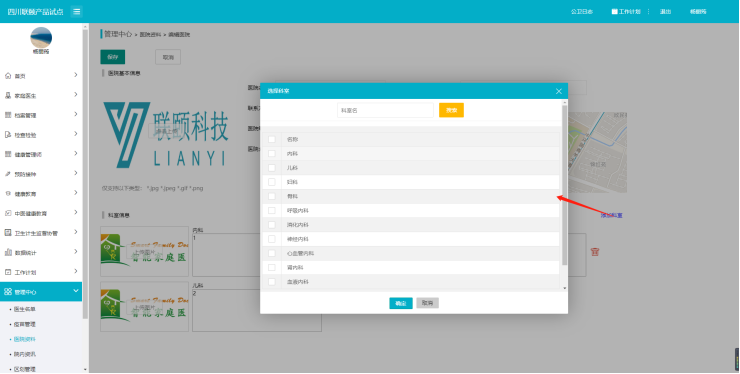Expand the 家庭医生 chevron arrow
Screen dimensions: 740x374
click(76, 95)
